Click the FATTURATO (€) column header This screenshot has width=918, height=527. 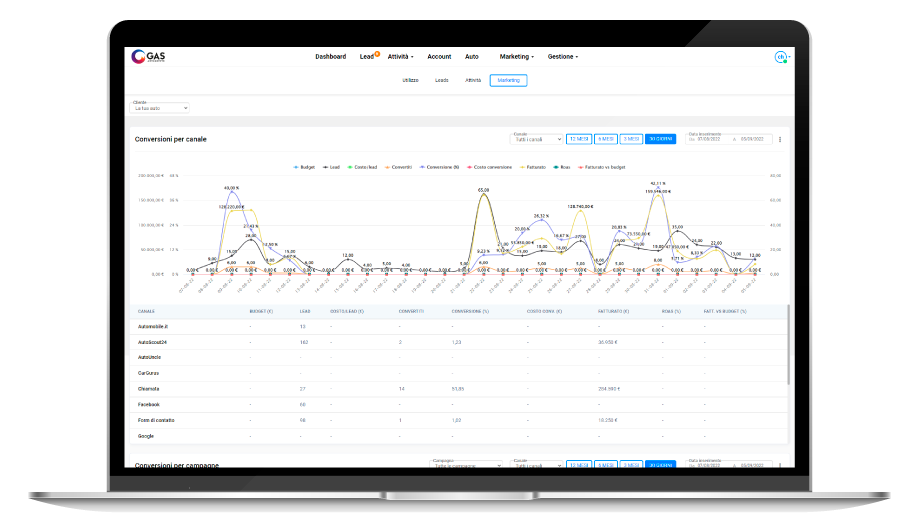(613, 312)
